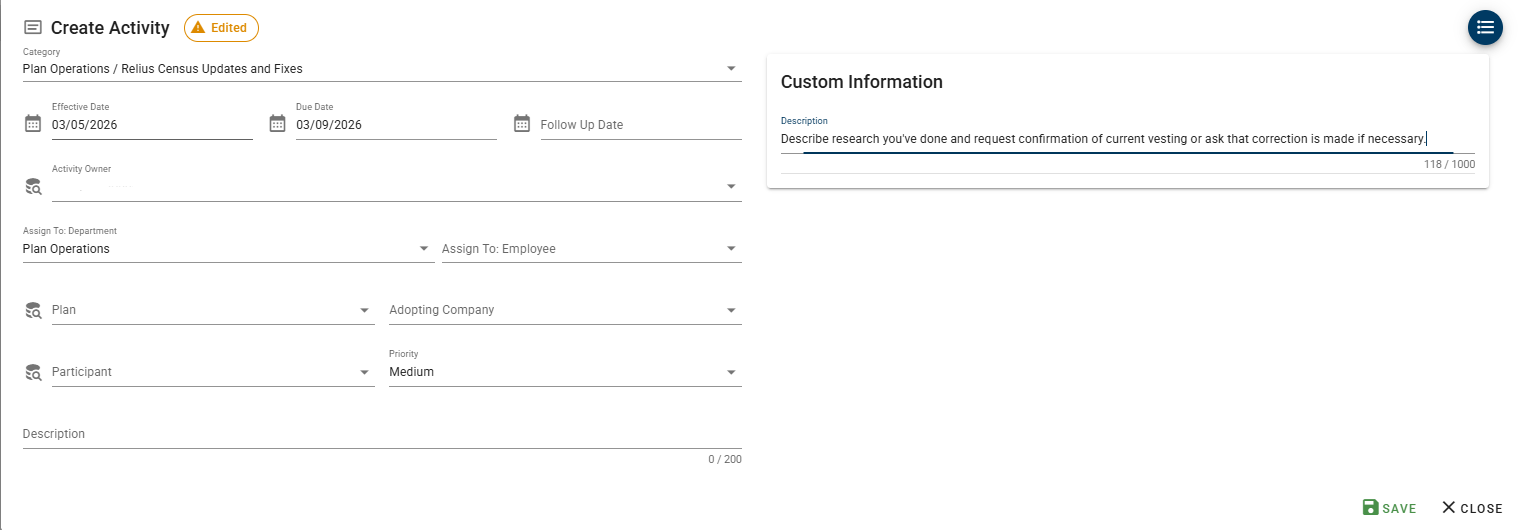Image resolution: width=1523 pixels, height=530 pixels.
Task: Open the Due Date calendar icon
Action: pyautogui.click(x=278, y=124)
